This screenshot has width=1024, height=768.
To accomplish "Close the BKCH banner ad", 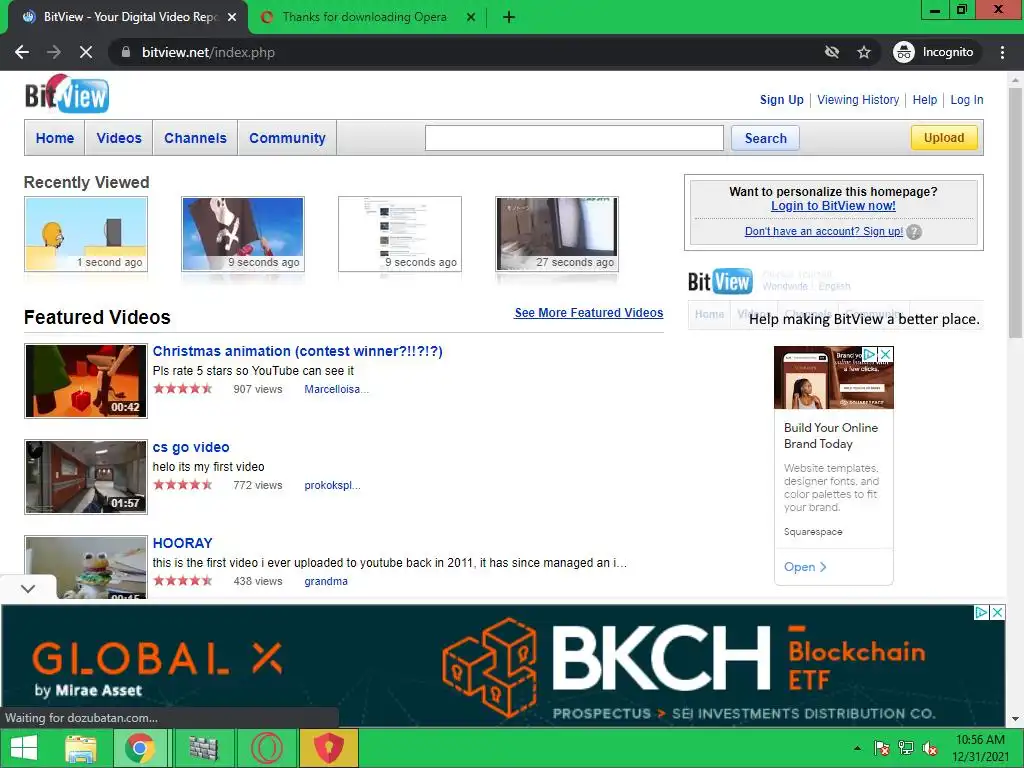I will pyautogui.click(x=997, y=613).
